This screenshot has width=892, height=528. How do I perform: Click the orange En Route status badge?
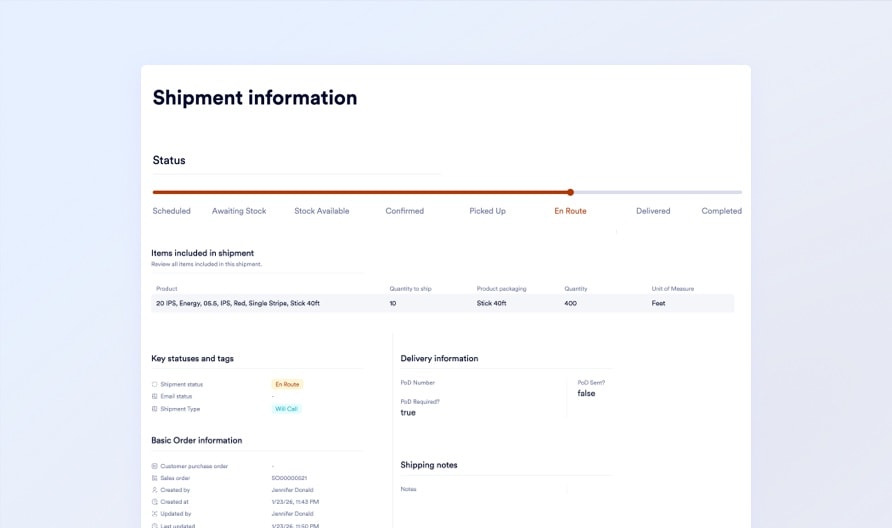287,384
